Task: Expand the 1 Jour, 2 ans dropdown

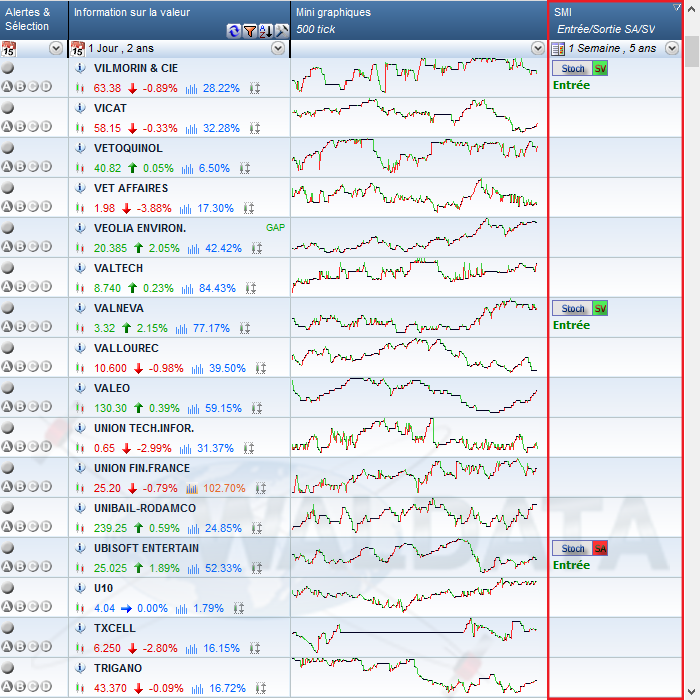Action: (x=278, y=48)
